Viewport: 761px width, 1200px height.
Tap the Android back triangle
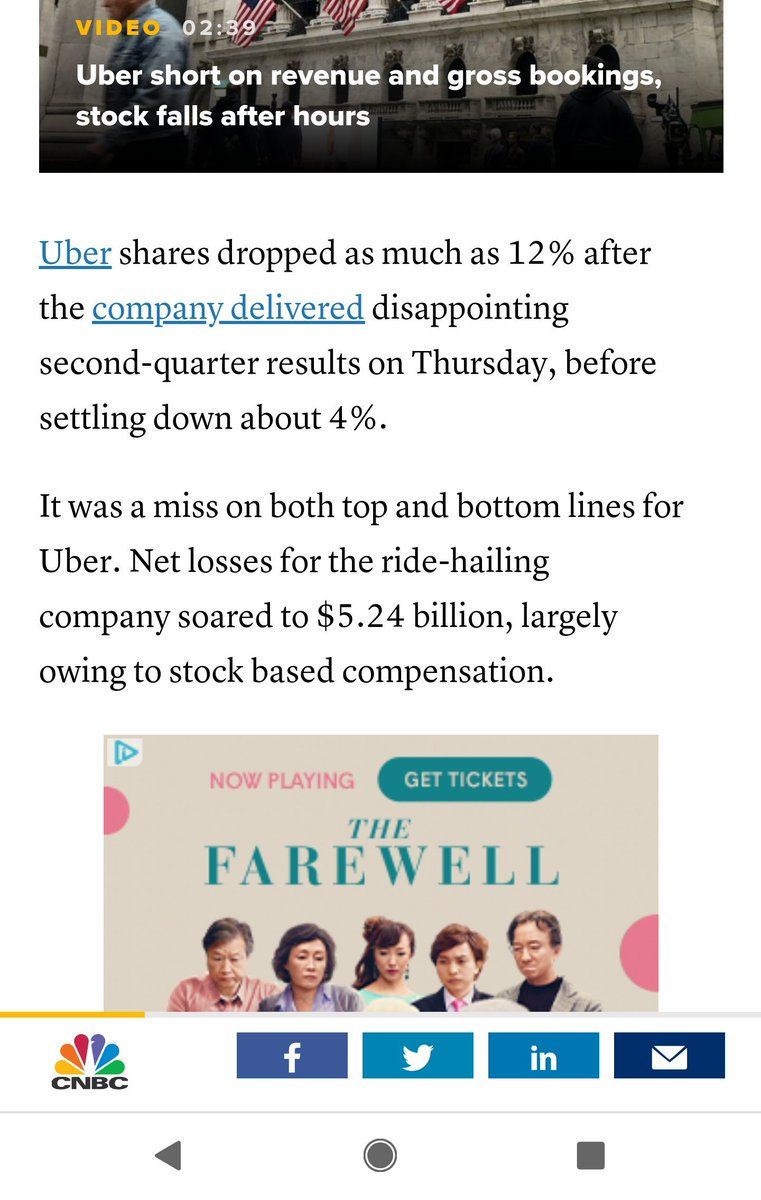tap(169, 1156)
